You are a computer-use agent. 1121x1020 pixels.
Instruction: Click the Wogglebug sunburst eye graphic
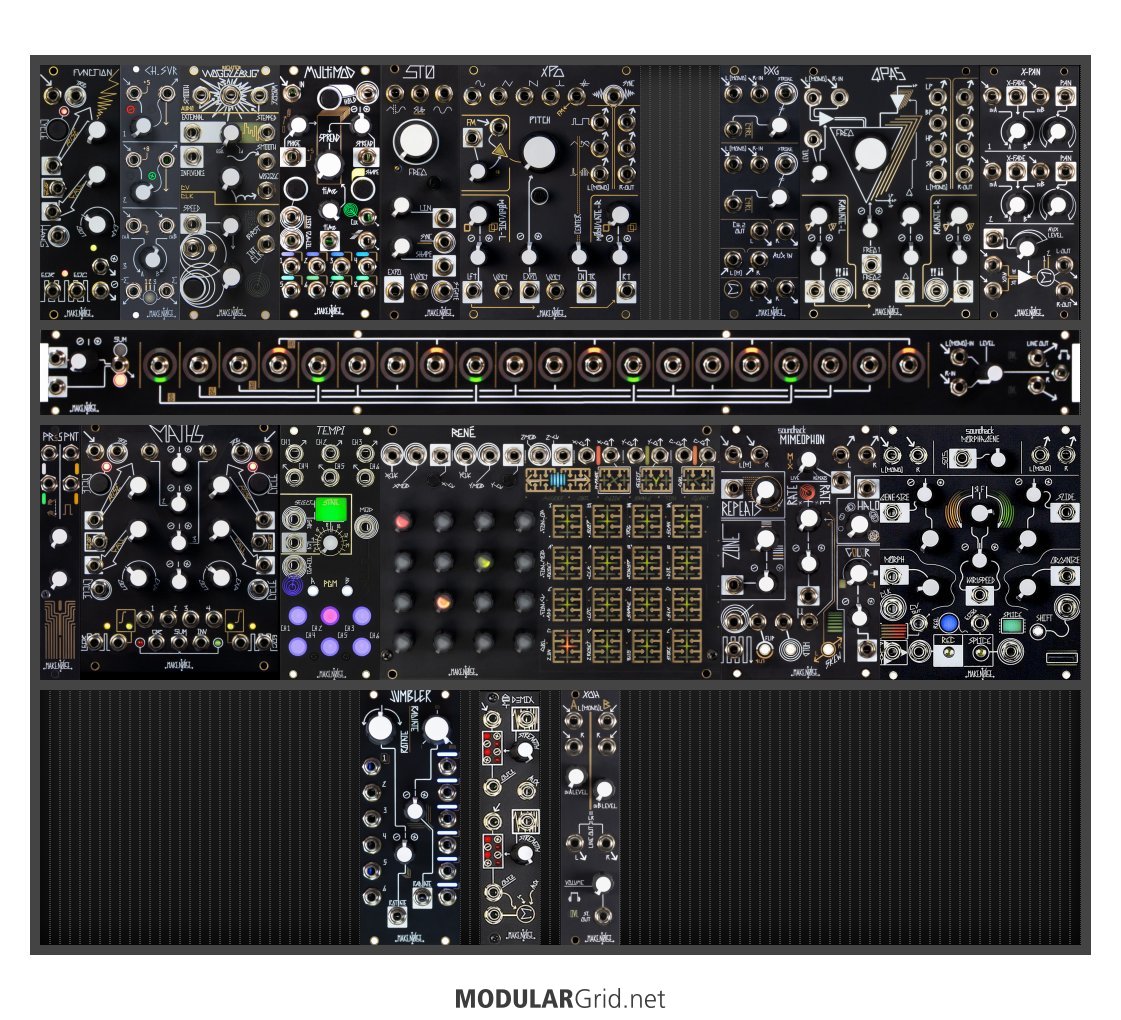point(230,97)
